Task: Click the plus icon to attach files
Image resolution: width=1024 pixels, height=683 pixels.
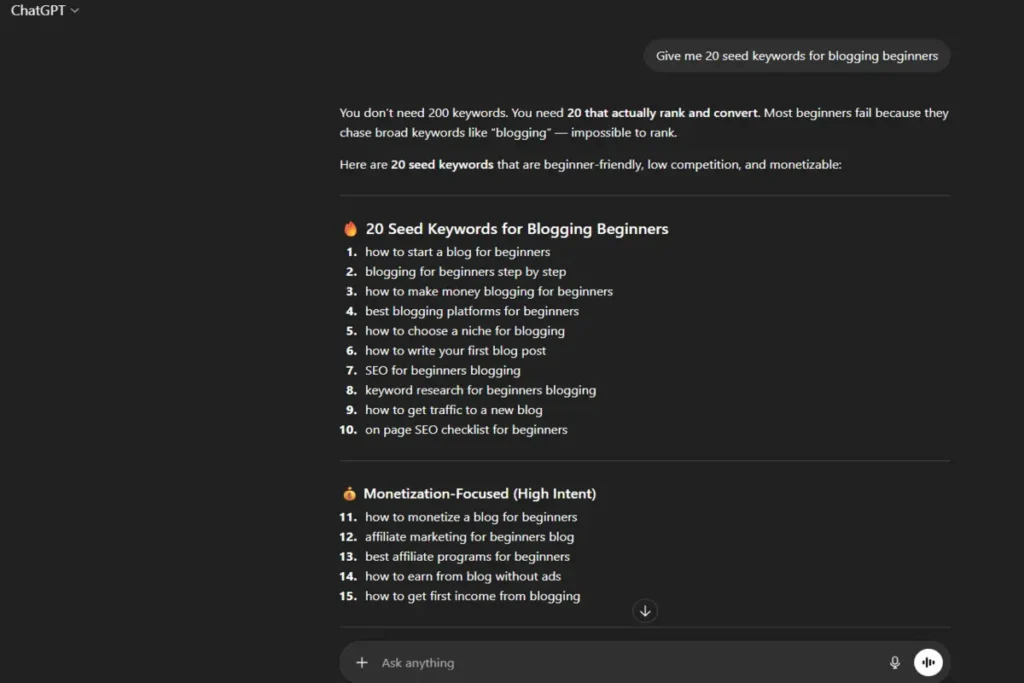Action: click(362, 662)
